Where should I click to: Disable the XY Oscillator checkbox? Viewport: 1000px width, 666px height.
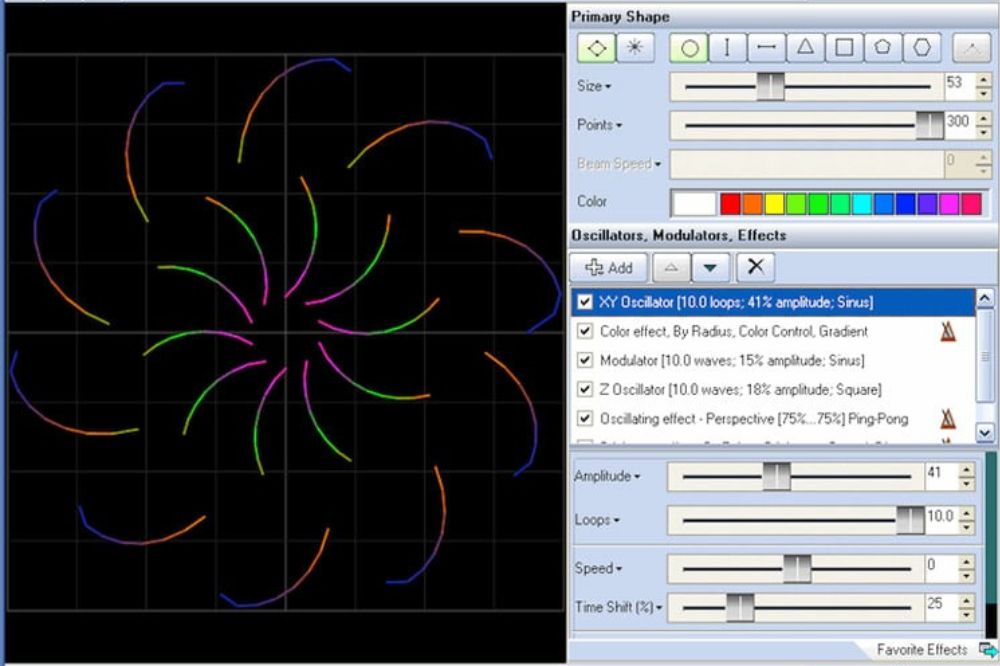pyautogui.click(x=584, y=302)
